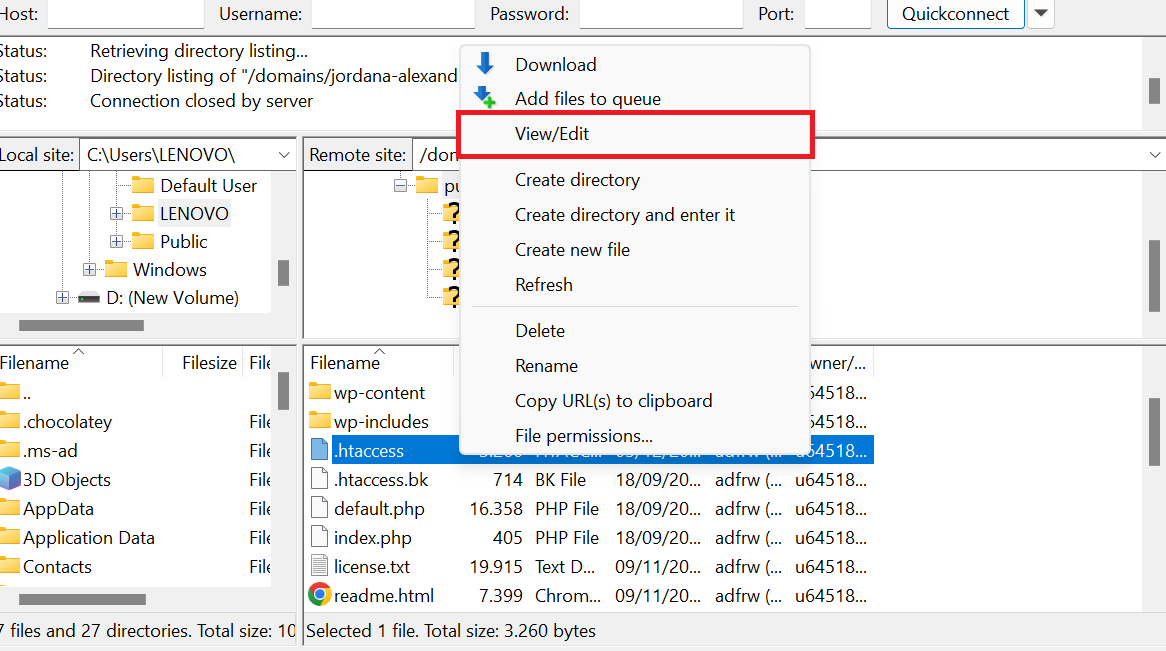The width and height of the screenshot is (1166, 651).
Task: Open the wp-includes folder icon
Action: click(321, 421)
